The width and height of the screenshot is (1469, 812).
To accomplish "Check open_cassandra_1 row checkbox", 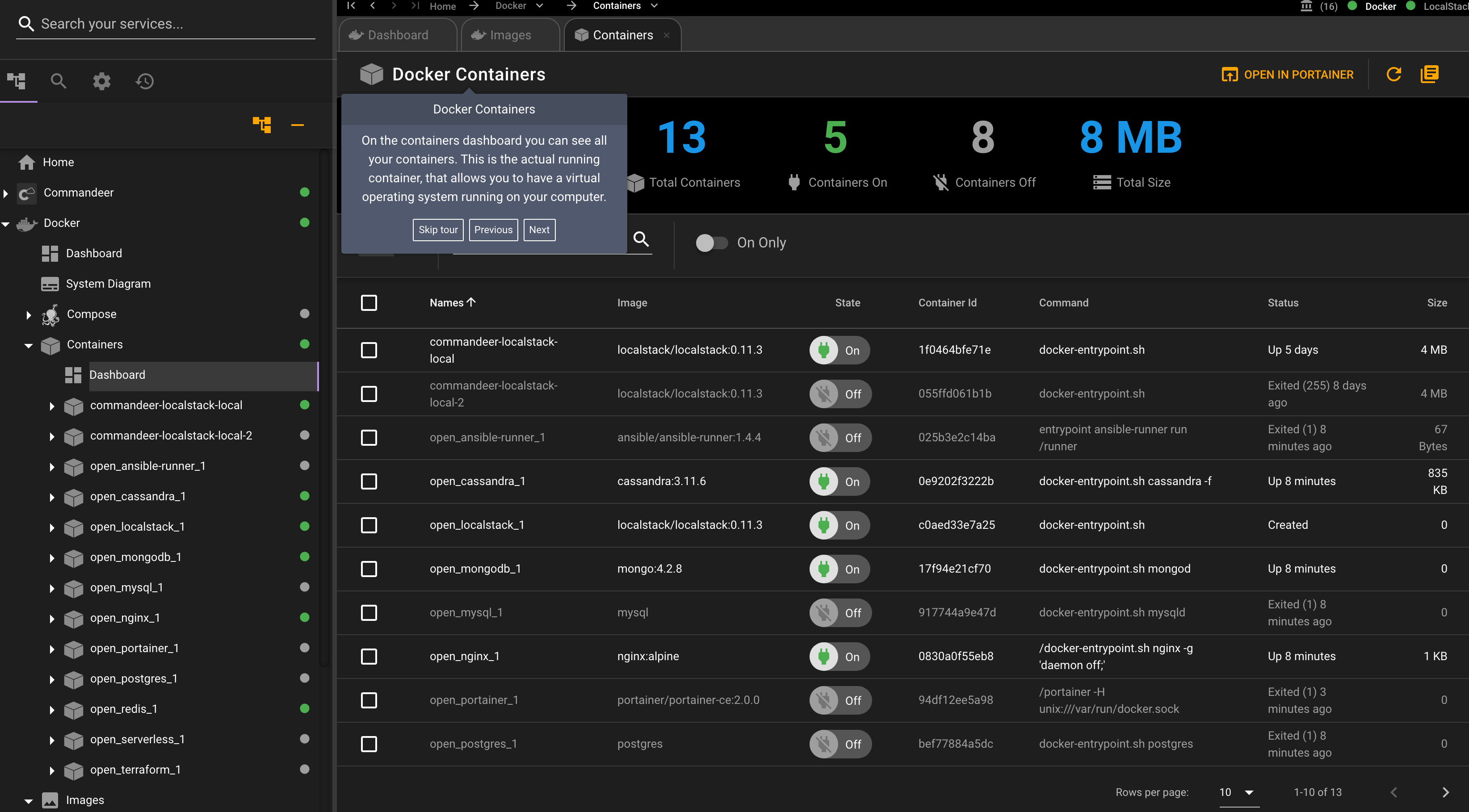I will (369, 482).
